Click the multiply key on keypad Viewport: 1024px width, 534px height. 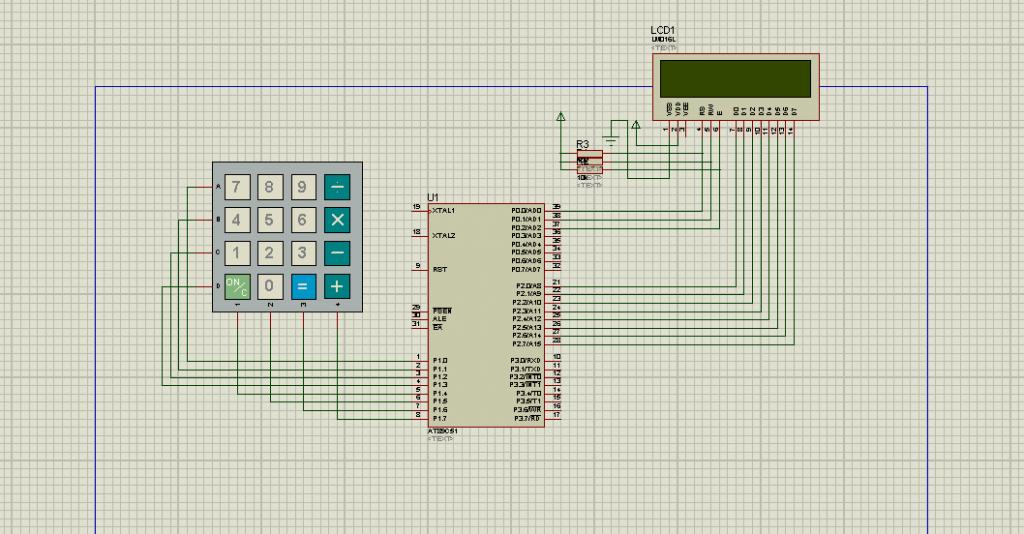[x=337, y=220]
